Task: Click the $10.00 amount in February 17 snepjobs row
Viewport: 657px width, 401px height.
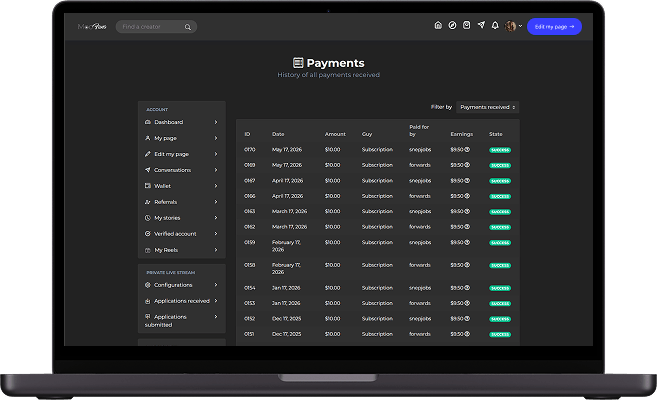Action: pyautogui.click(x=332, y=242)
